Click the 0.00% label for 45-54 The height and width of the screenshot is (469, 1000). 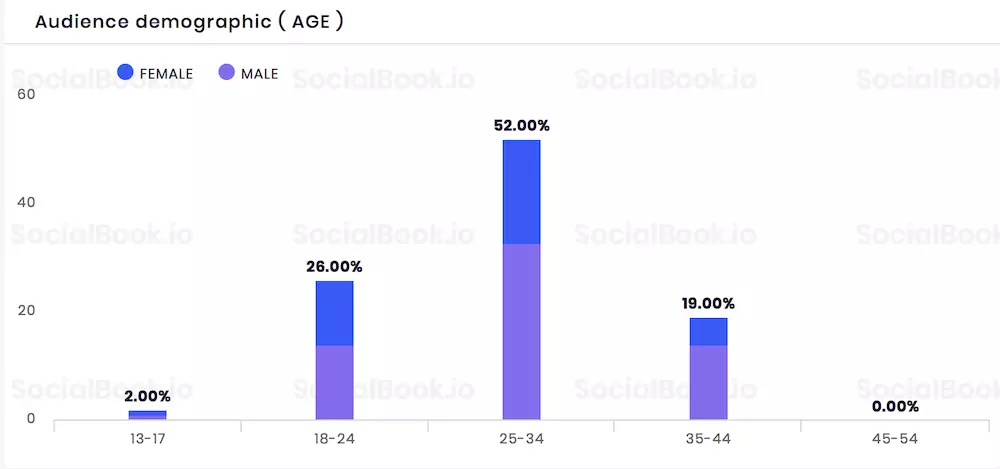point(895,406)
